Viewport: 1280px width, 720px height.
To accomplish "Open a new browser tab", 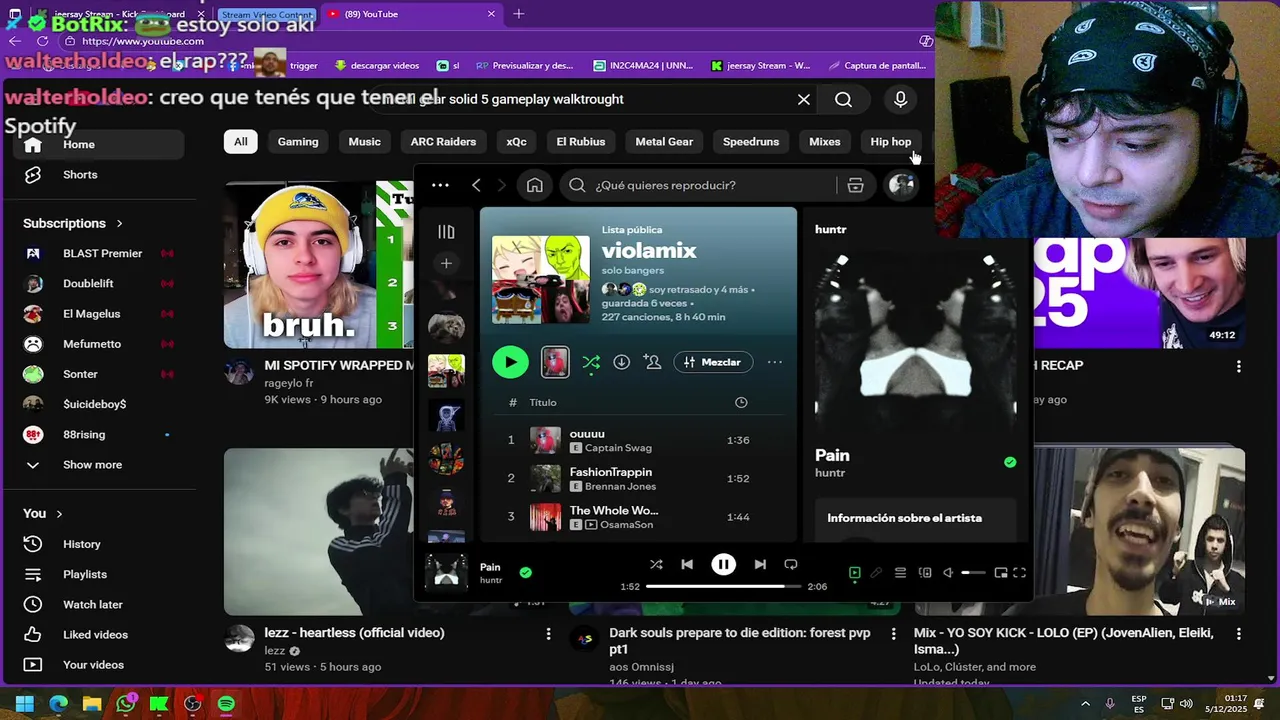I will coord(518,14).
